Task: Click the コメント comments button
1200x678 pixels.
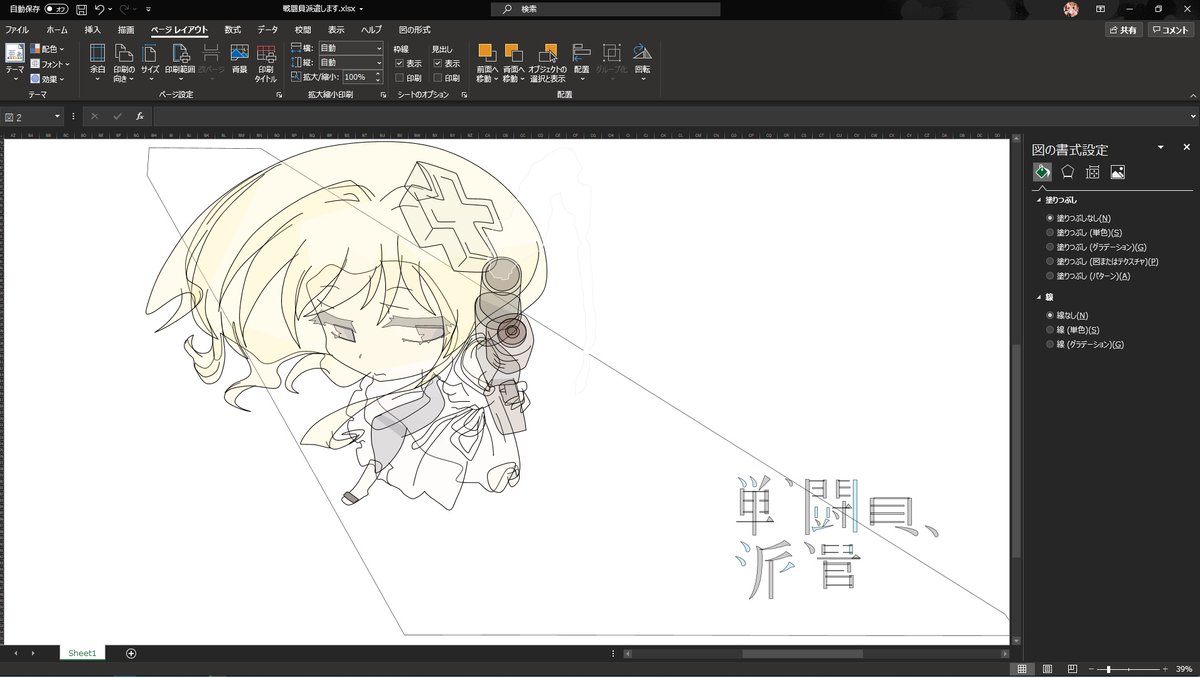Action: pyautogui.click(x=1170, y=30)
